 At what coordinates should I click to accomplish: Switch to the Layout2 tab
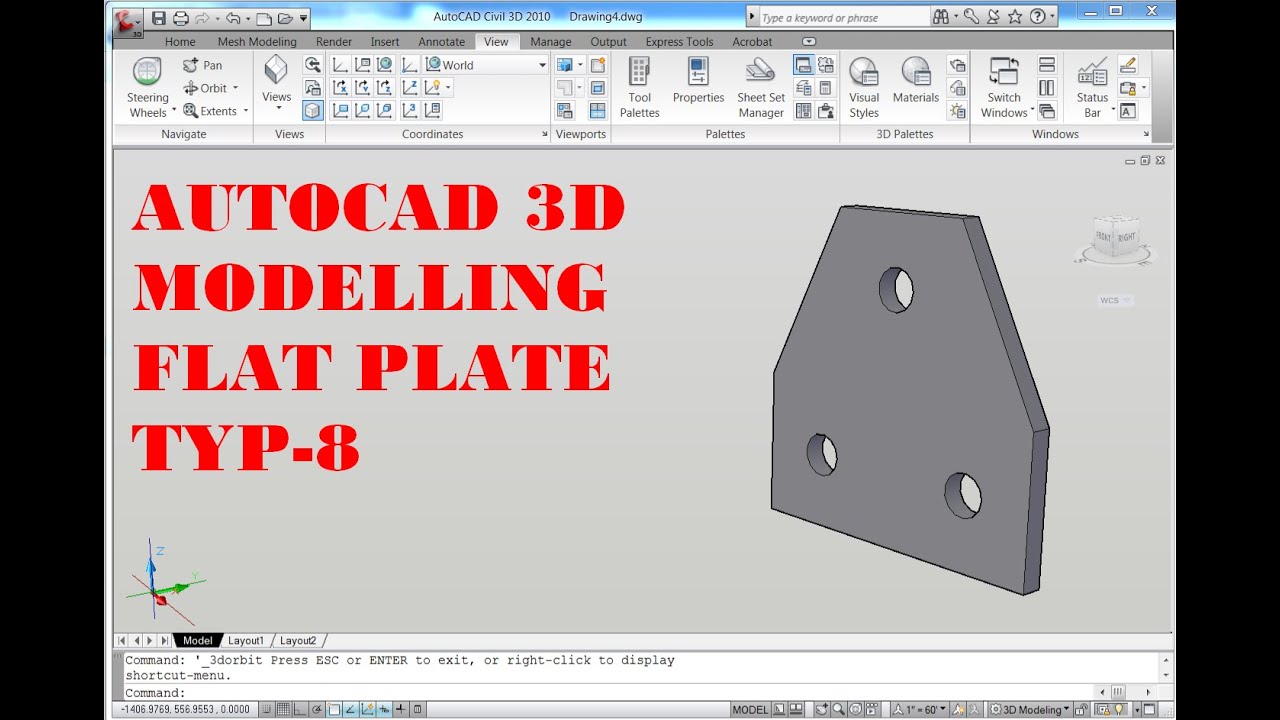coord(298,640)
